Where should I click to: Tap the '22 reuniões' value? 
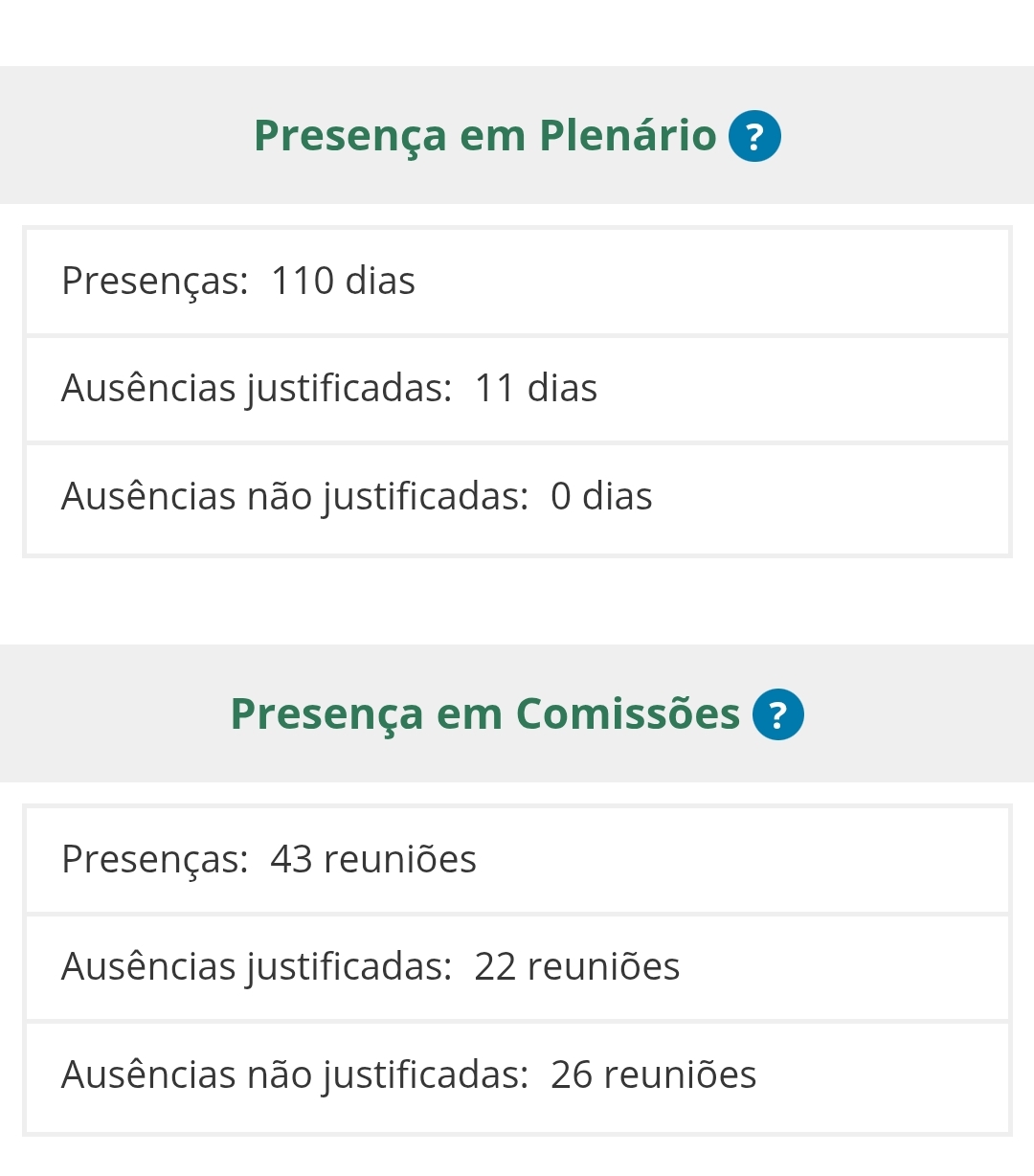(x=576, y=967)
